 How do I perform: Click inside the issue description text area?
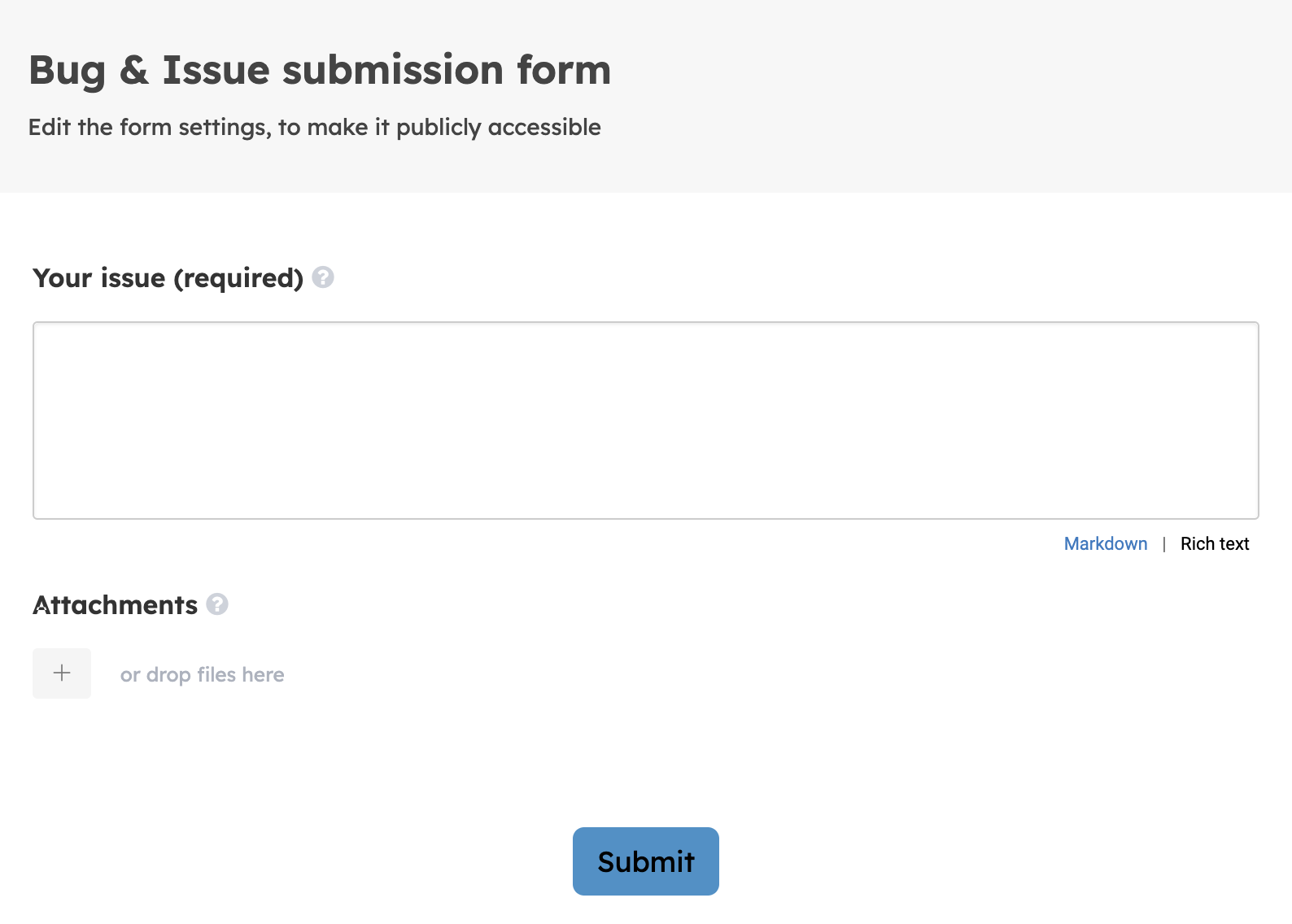(646, 421)
